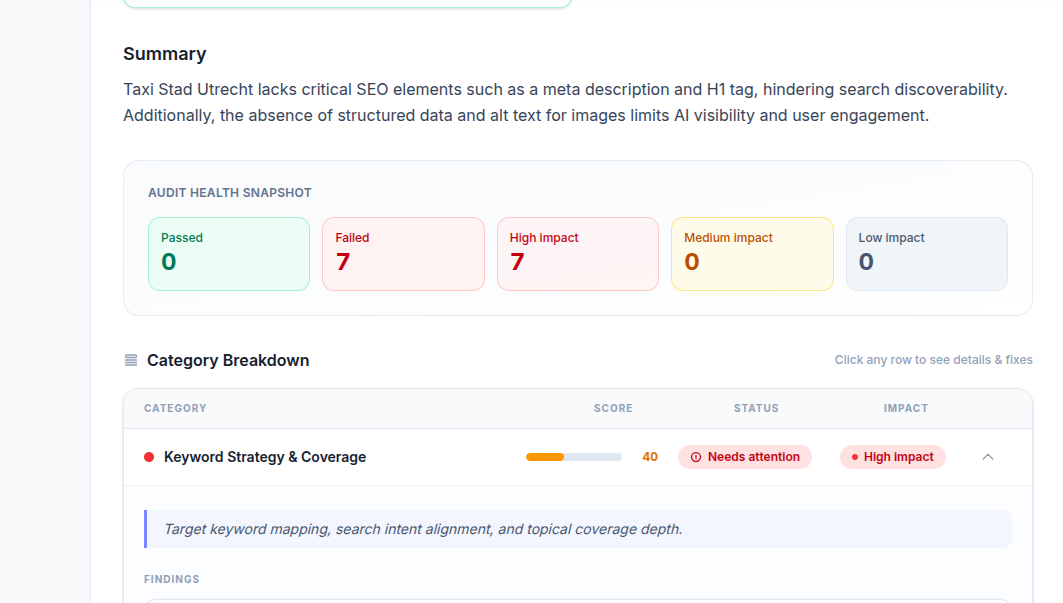Viewport: 1063px width, 603px height.
Task: Click the Category Breakdown heading
Action: [228, 360]
